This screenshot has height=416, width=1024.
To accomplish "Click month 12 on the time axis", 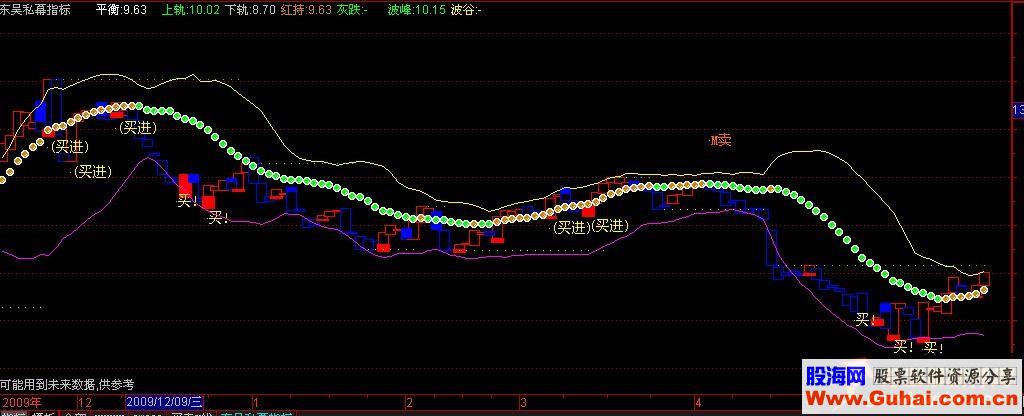I will (x=85, y=401).
